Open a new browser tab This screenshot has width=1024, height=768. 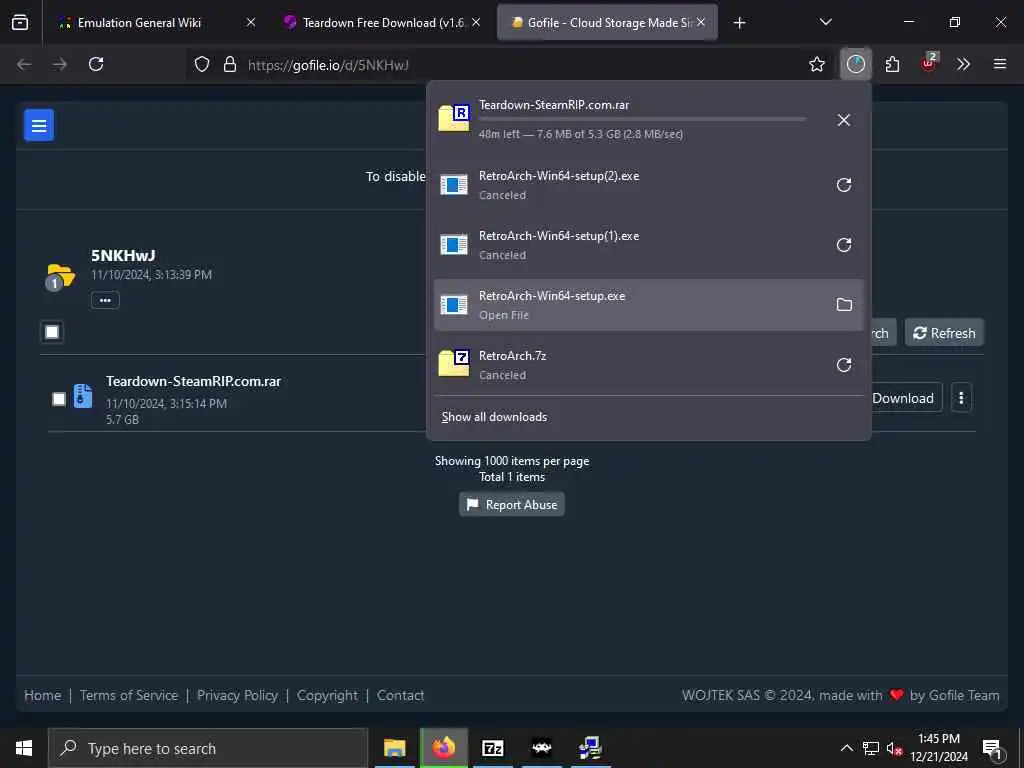click(x=739, y=23)
